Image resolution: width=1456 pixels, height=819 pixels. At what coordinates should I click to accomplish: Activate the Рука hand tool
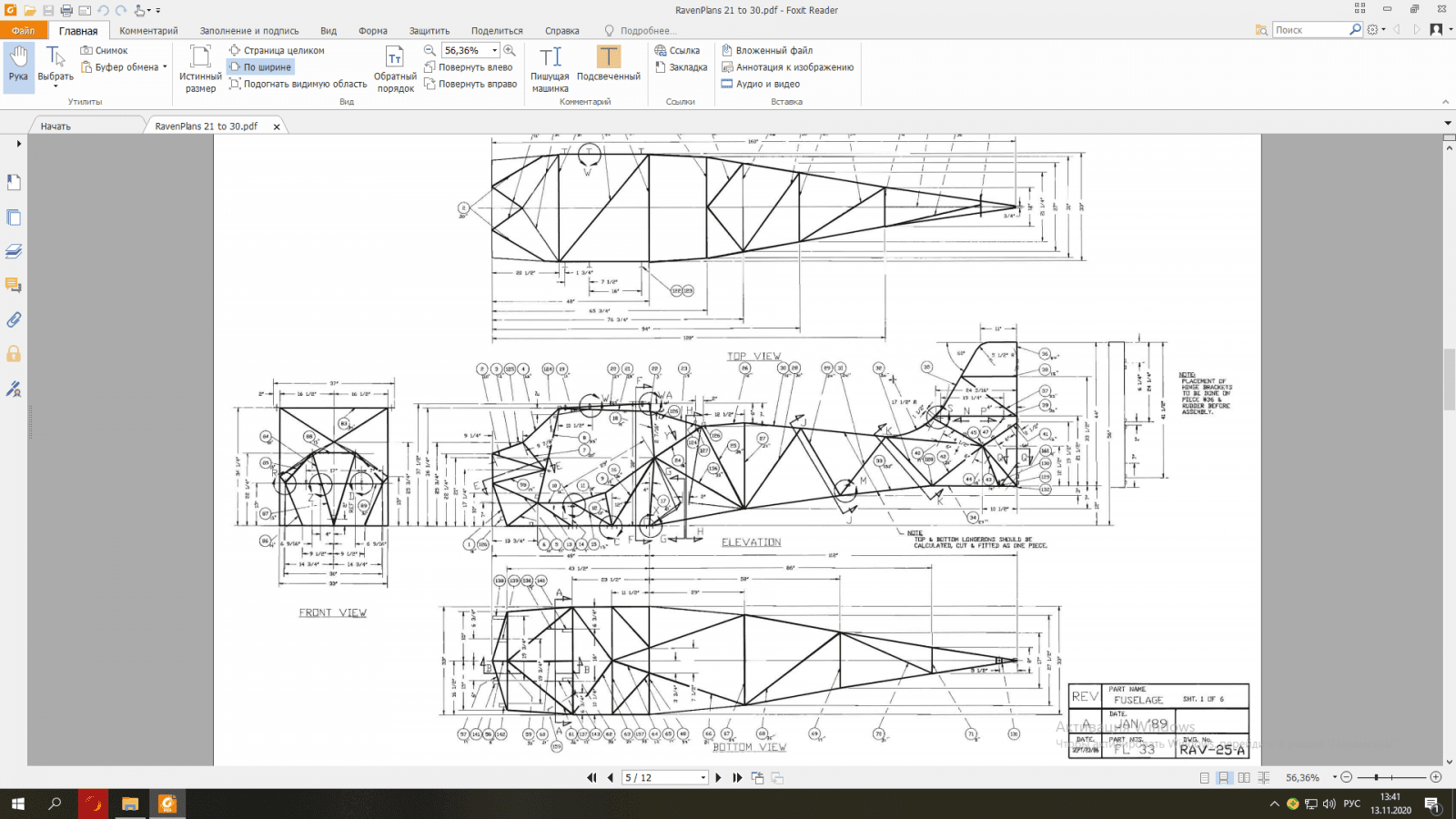point(18,65)
